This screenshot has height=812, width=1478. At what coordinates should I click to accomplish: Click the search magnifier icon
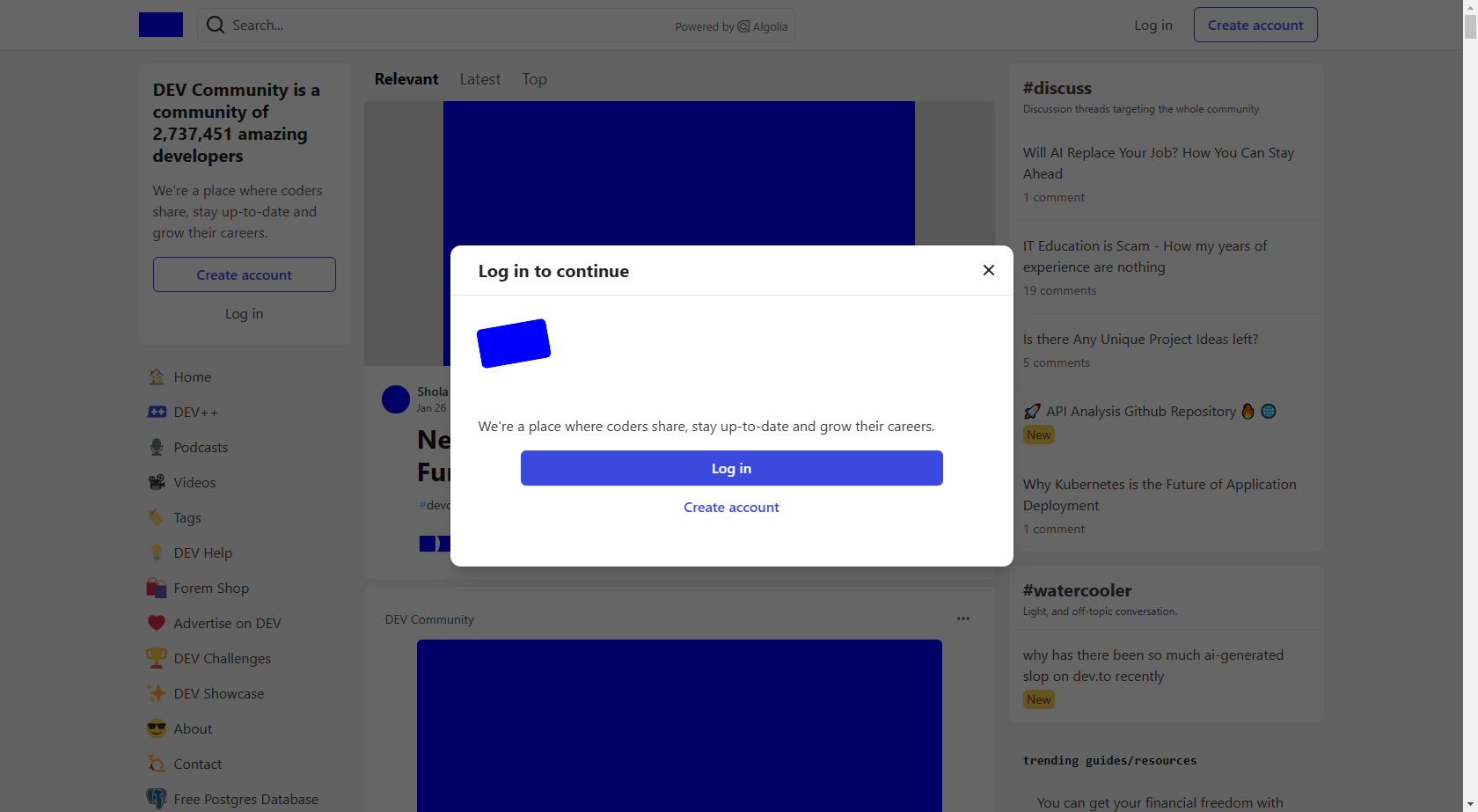point(216,25)
